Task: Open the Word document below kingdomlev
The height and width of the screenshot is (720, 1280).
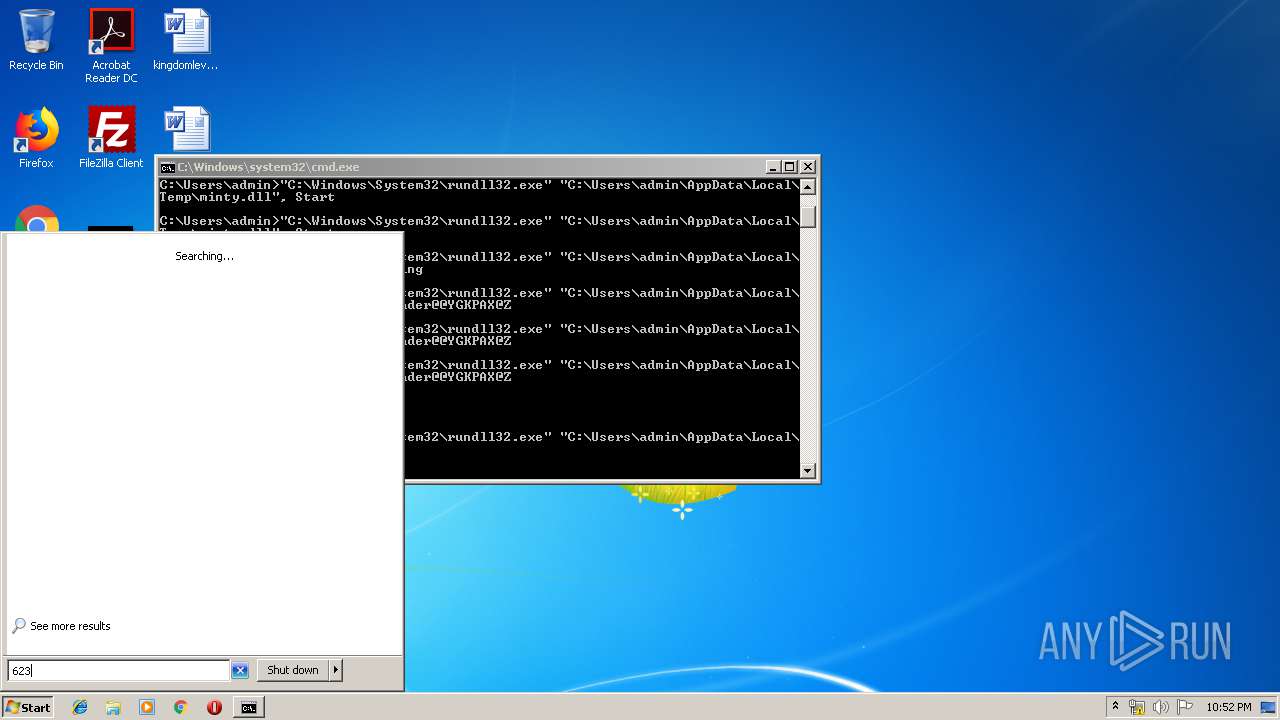Action: 186,130
